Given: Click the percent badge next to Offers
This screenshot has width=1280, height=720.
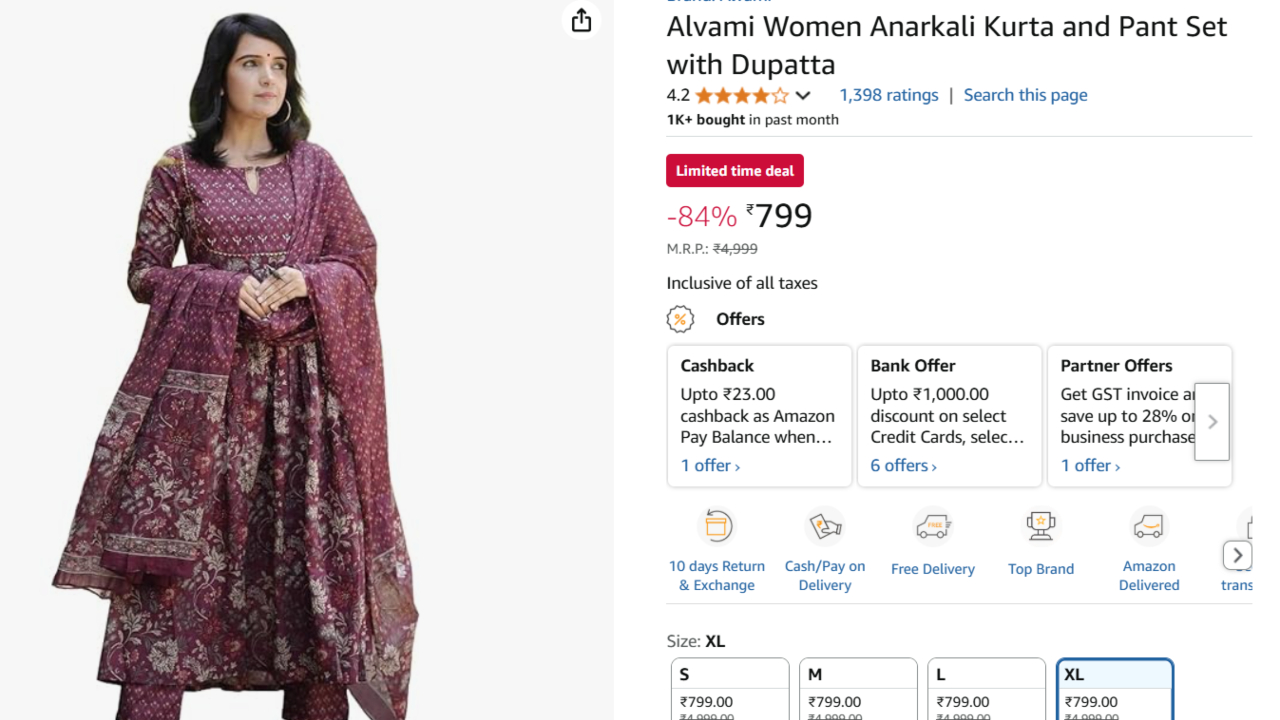Looking at the screenshot, I should pyautogui.click(x=681, y=318).
